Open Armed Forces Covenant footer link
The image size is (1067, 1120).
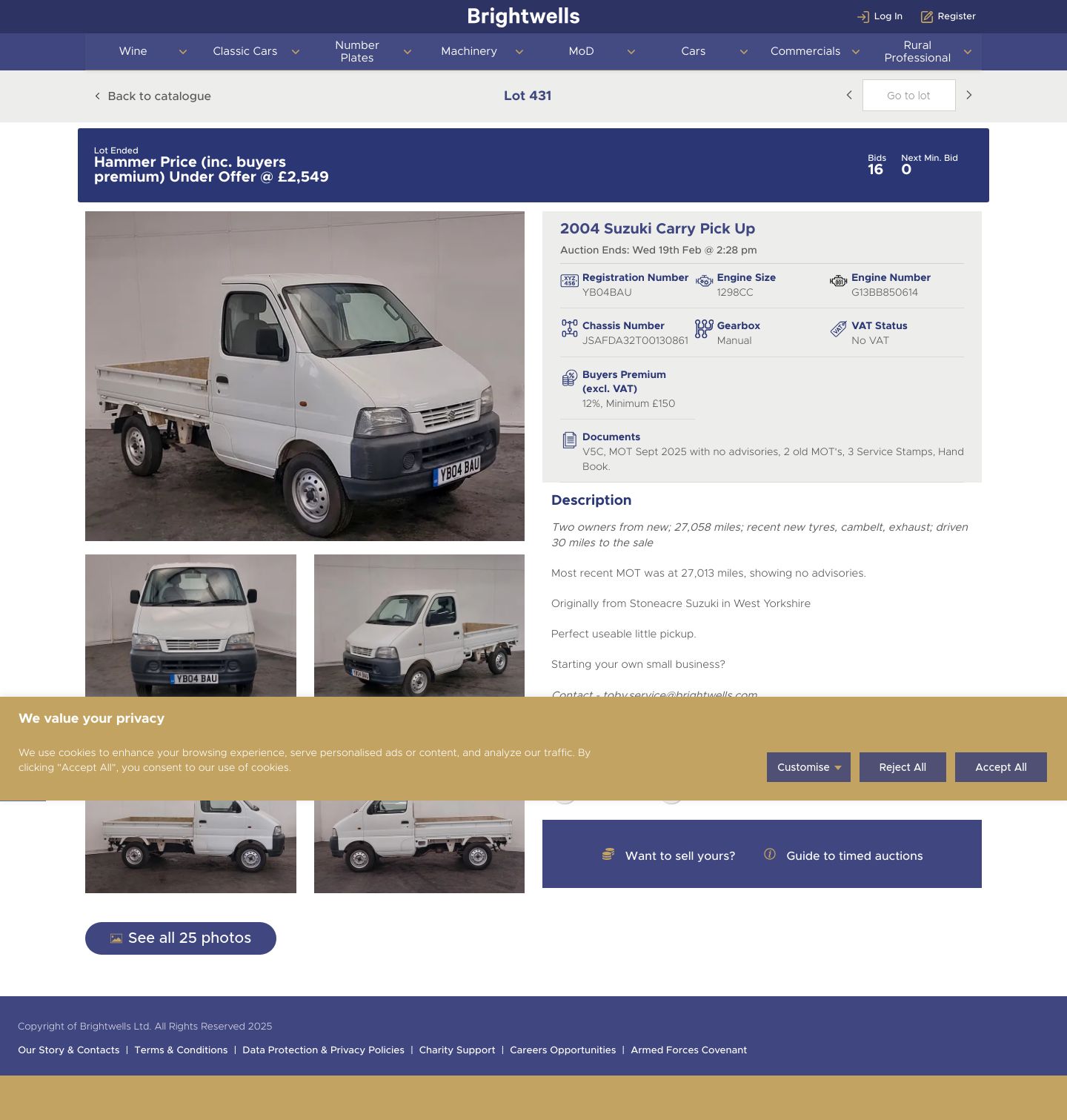click(689, 1050)
